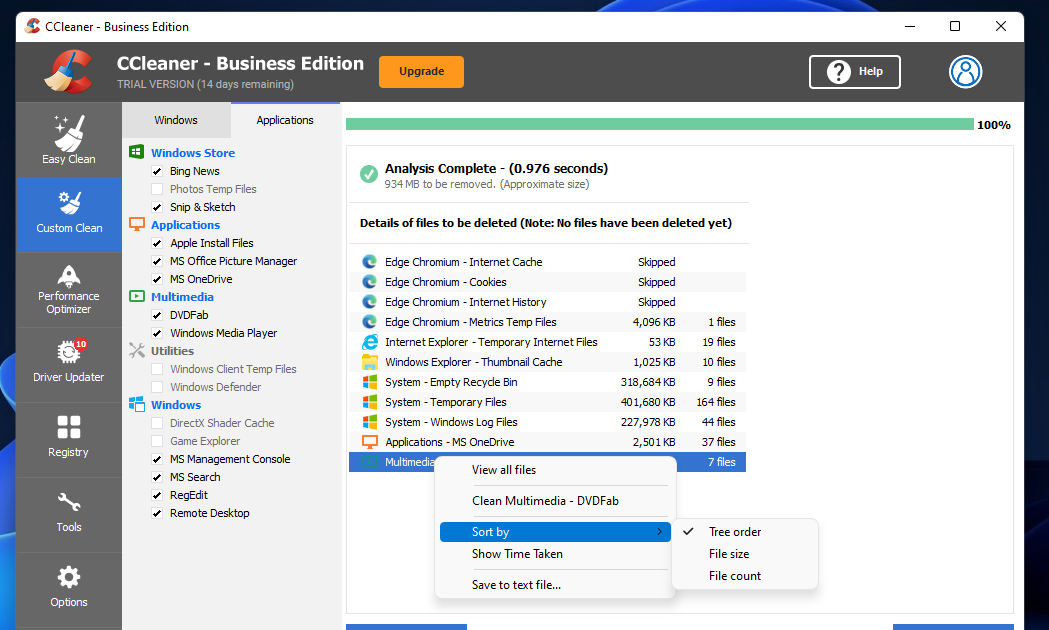Toggle the MS Management Console checkbox
Image resolution: width=1049 pixels, height=630 pixels.
157,459
